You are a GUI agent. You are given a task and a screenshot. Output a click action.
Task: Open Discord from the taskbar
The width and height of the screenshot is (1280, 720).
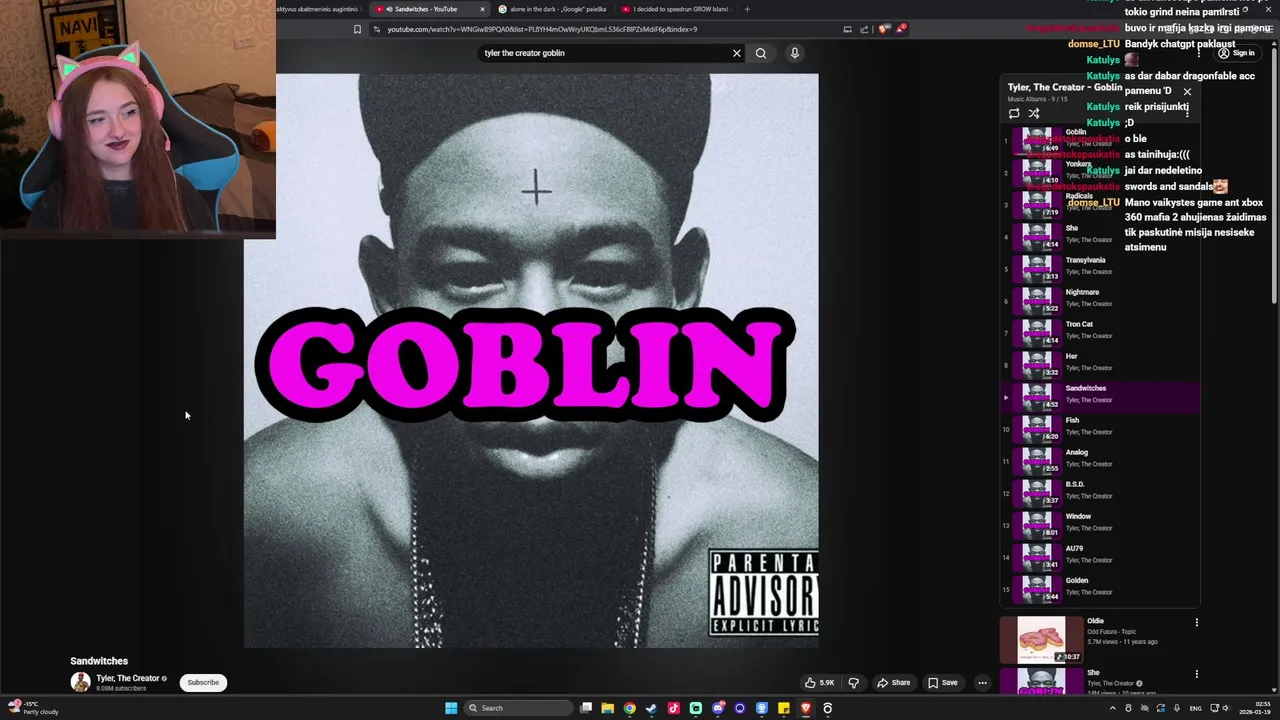click(717, 708)
